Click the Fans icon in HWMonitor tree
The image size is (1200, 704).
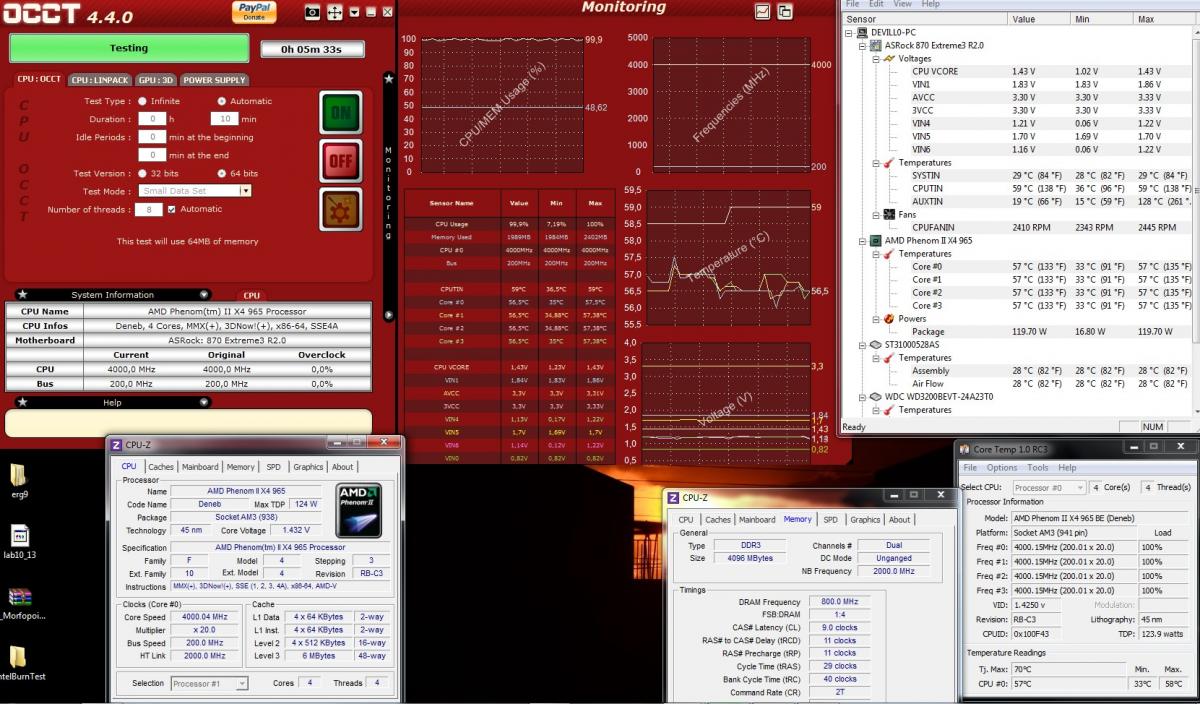889,214
